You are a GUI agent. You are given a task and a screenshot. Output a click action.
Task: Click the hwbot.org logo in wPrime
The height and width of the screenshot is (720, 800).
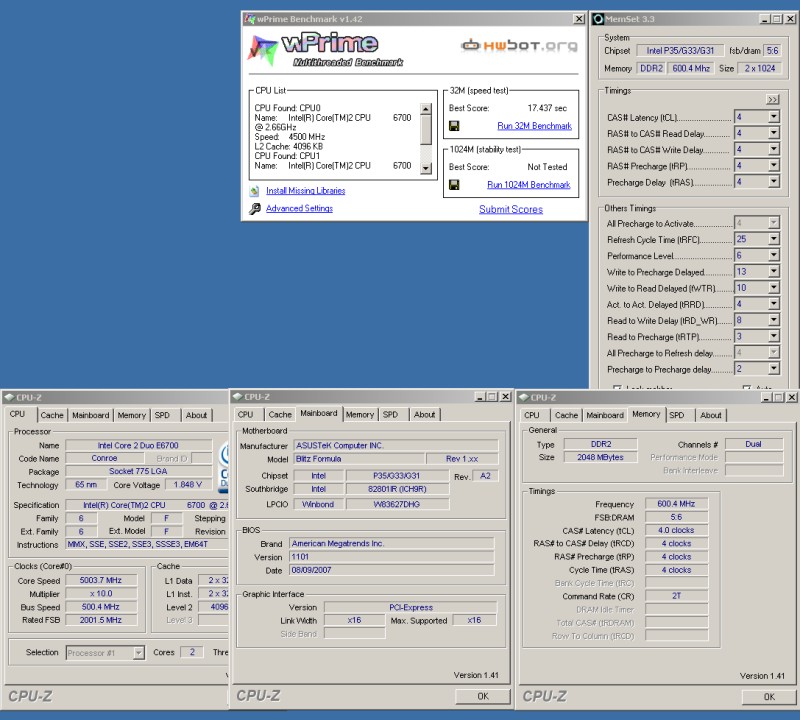(519, 45)
